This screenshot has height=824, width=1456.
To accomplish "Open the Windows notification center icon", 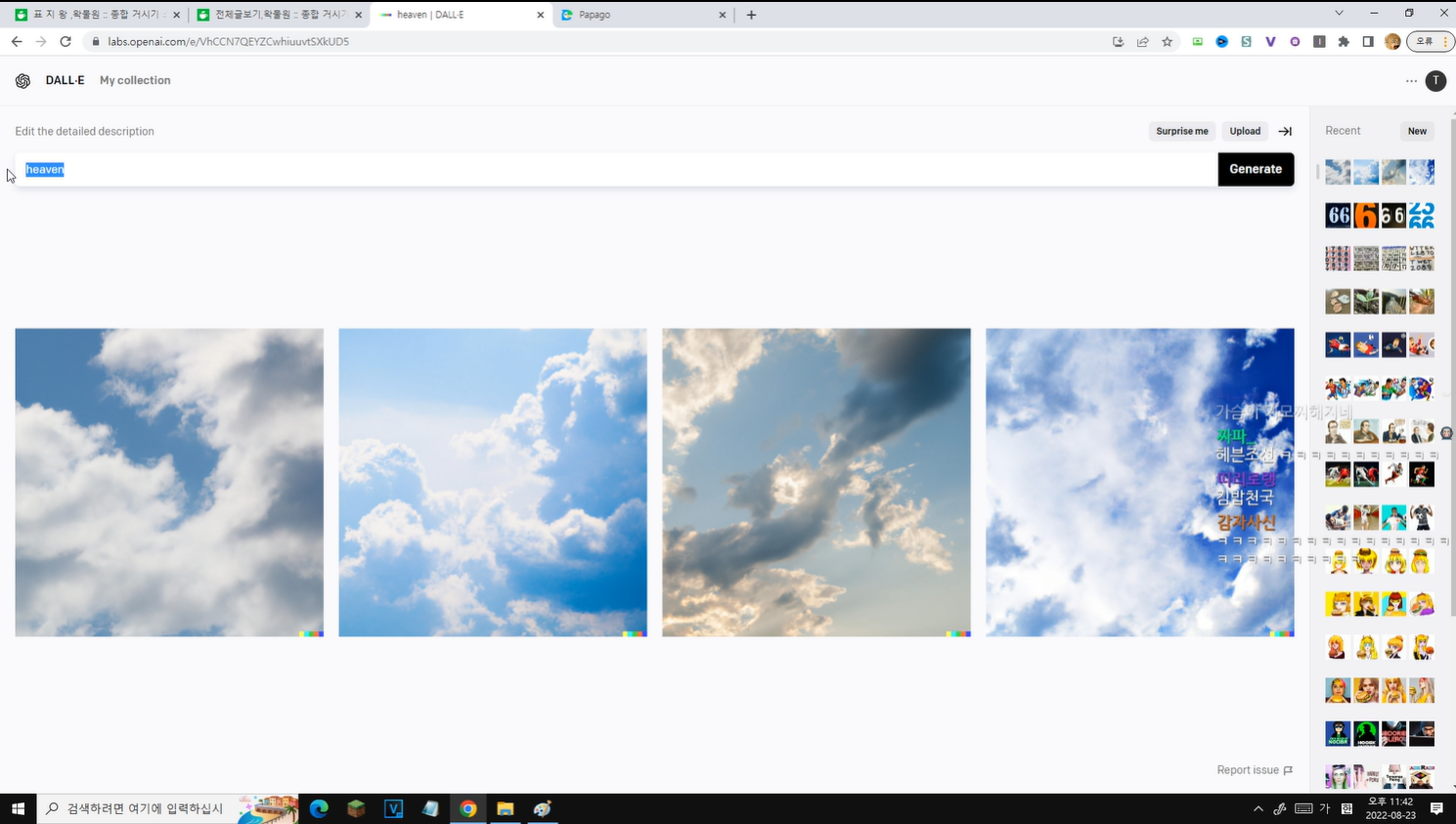I will (1436, 808).
